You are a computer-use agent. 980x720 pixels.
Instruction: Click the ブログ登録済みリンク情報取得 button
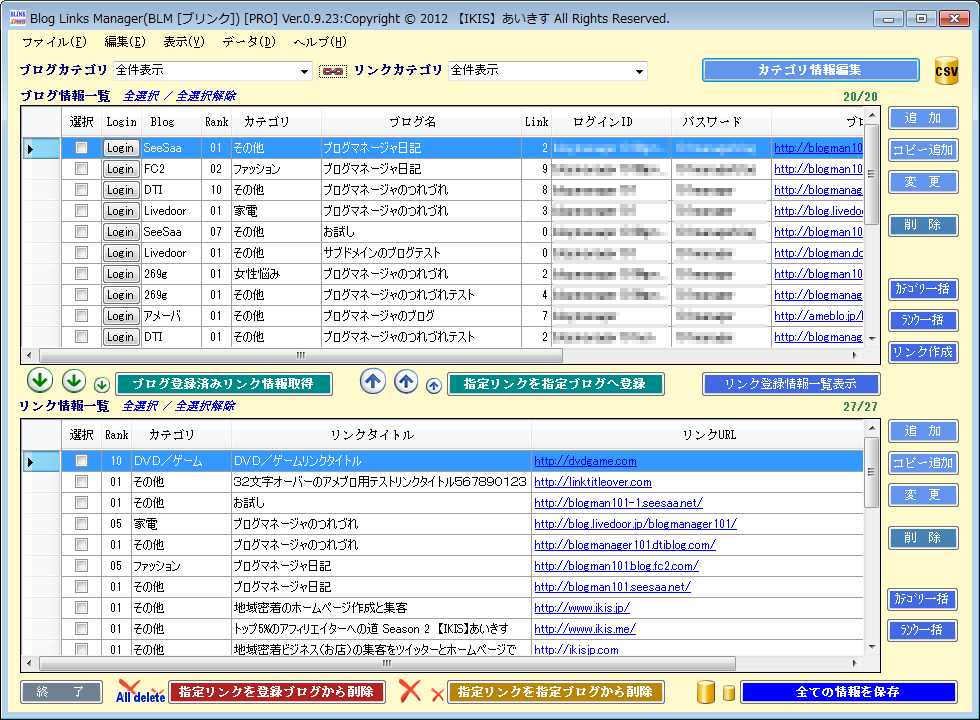click(x=224, y=384)
